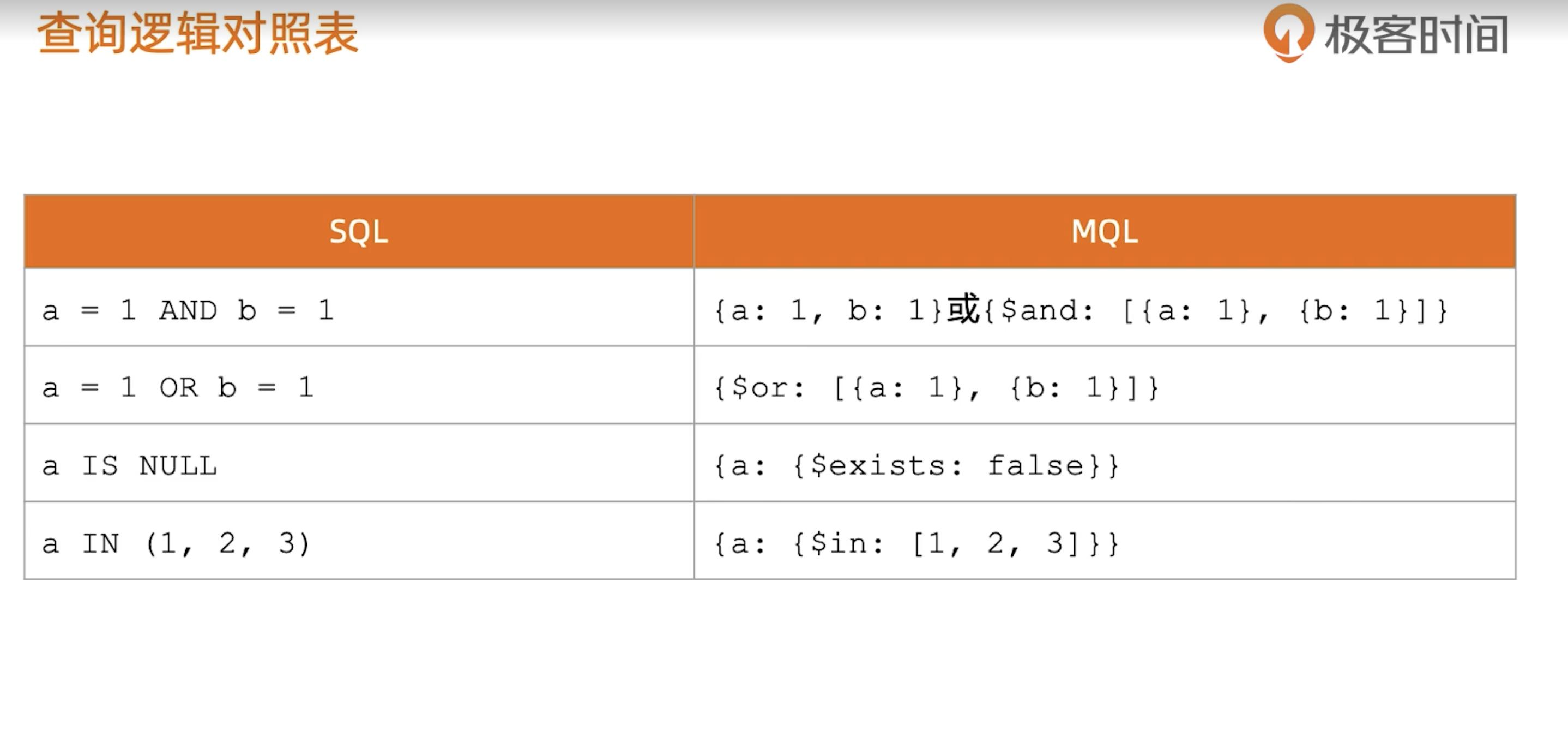
Task: Click the 极客时间 brand text
Action: click(1416, 35)
